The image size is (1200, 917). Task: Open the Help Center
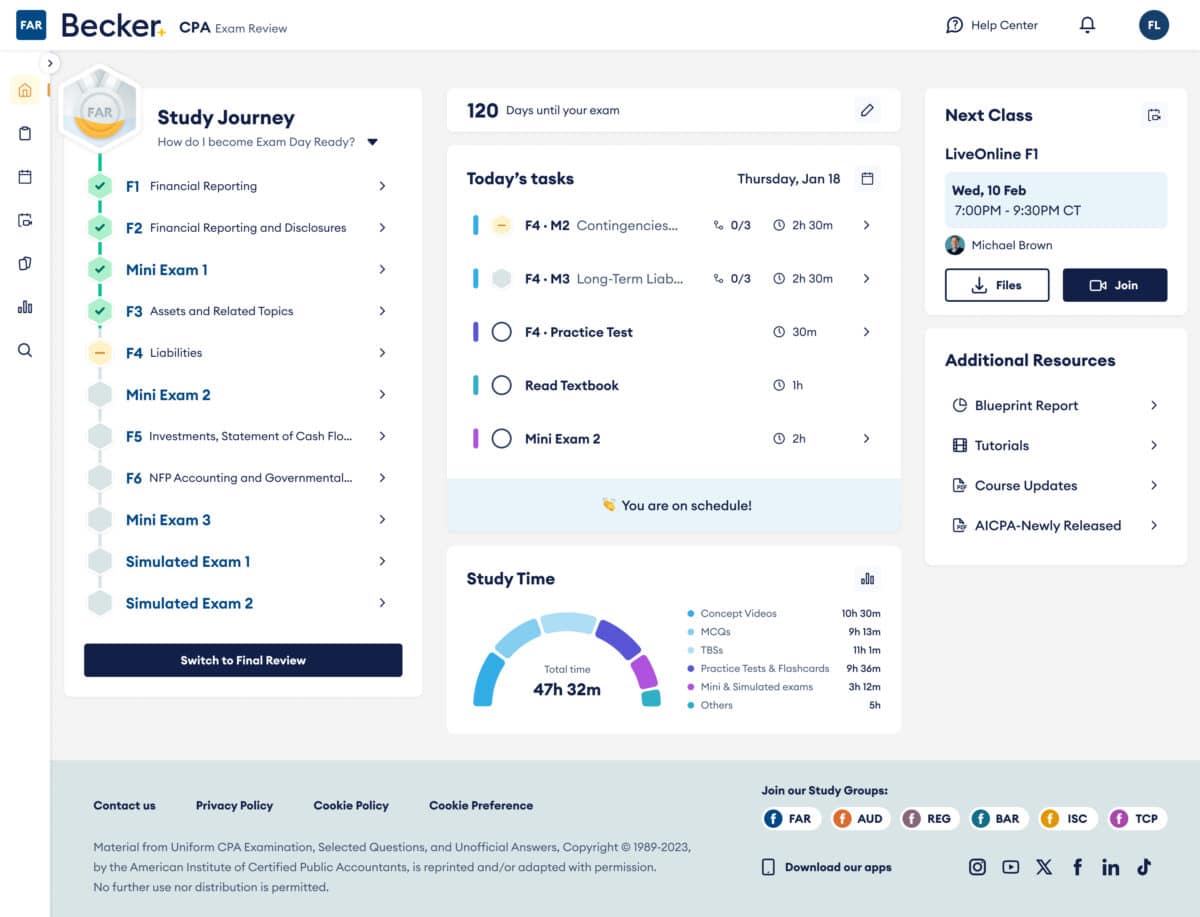[x=992, y=25]
